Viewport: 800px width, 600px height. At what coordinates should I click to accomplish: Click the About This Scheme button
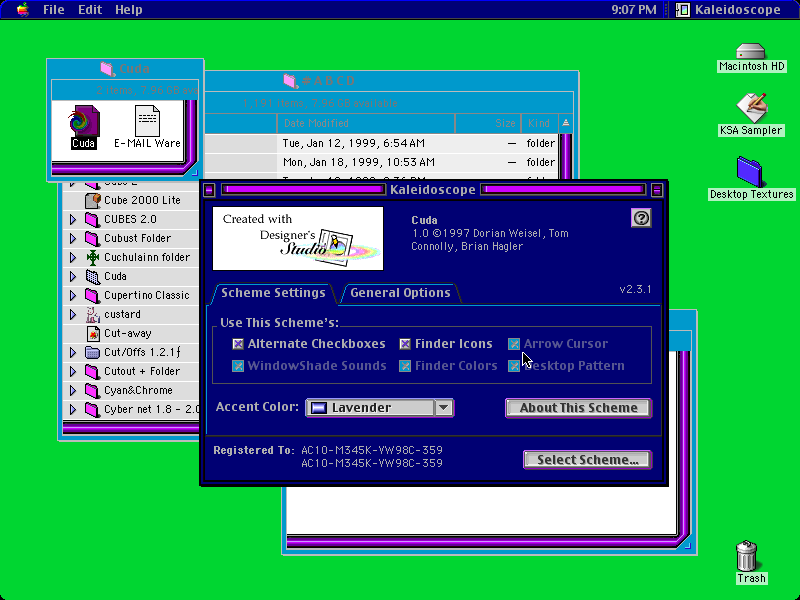pos(579,408)
